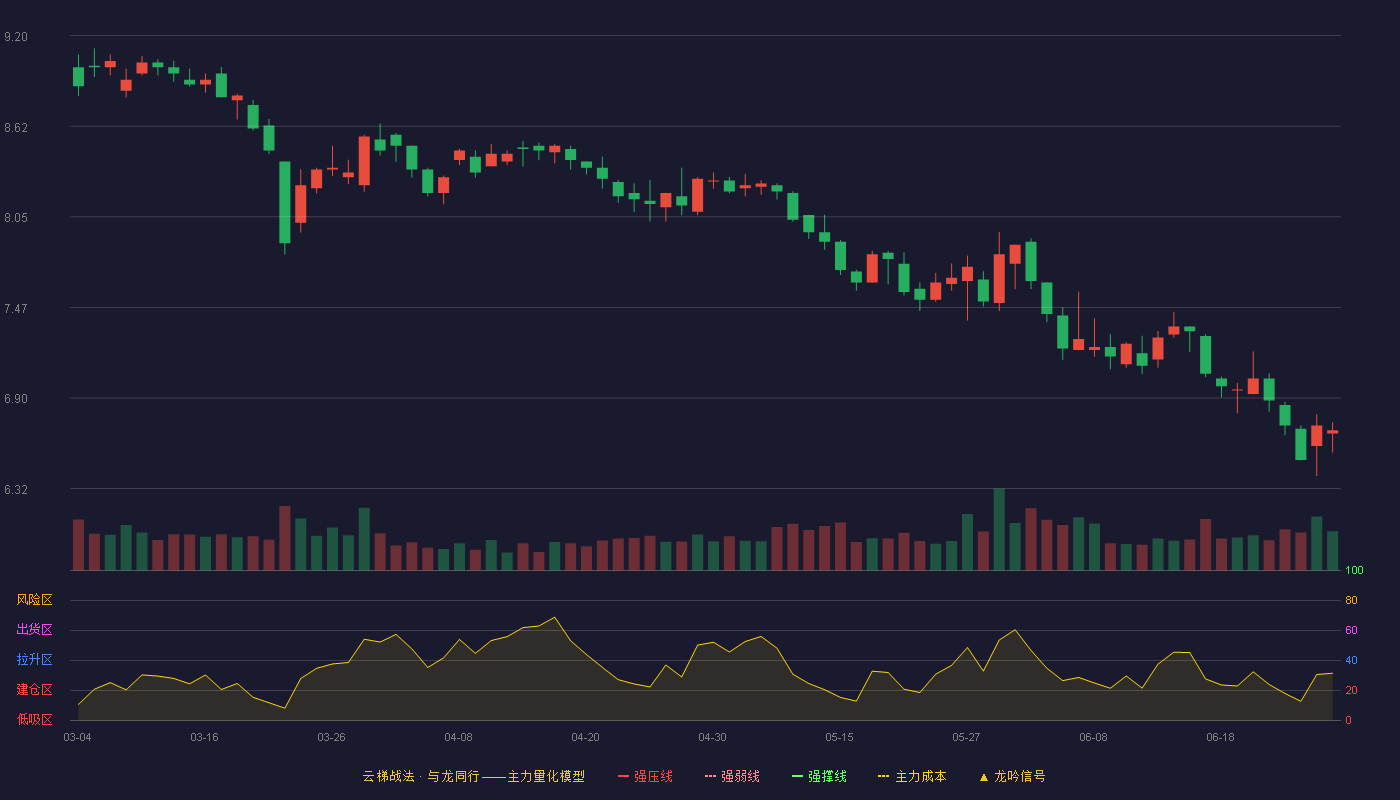Click the 05-15 date label
Image resolution: width=1400 pixels, height=800 pixels.
[x=839, y=737]
